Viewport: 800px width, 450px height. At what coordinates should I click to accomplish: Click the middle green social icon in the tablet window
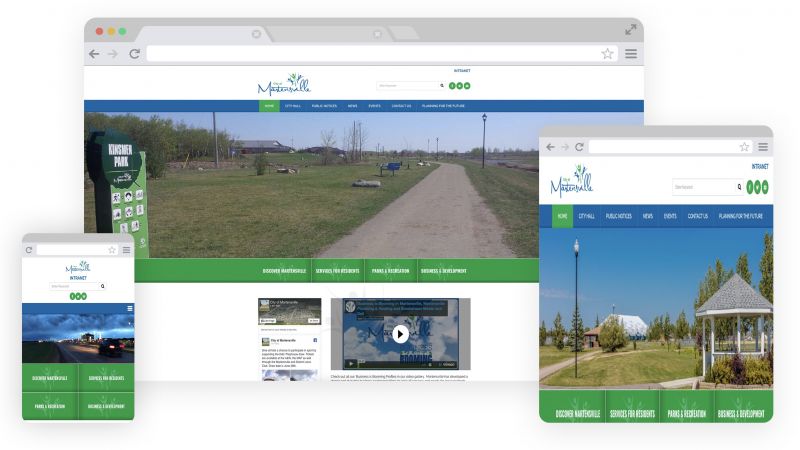pos(757,187)
